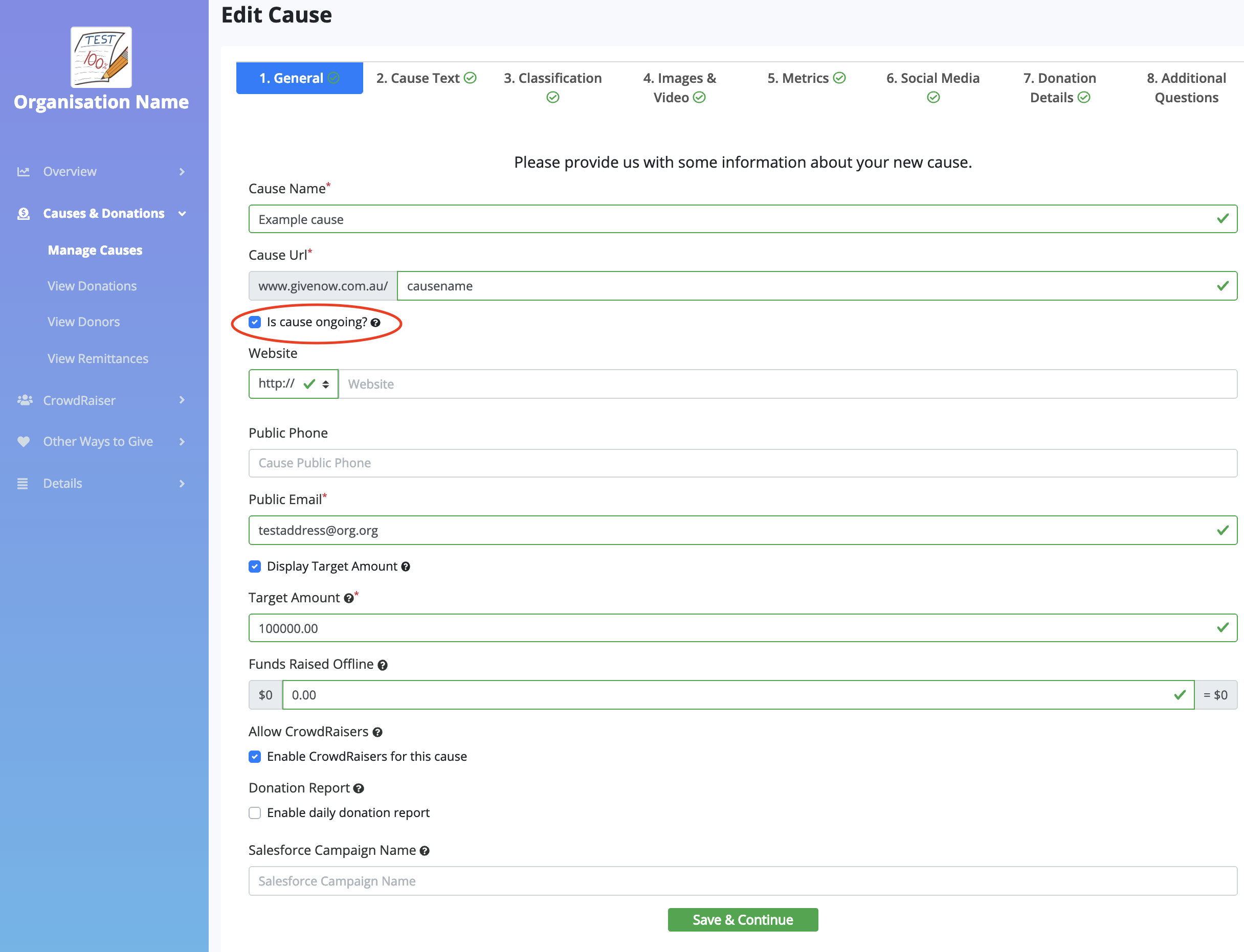Click the Overview chart icon in sidebar

coord(23,172)
